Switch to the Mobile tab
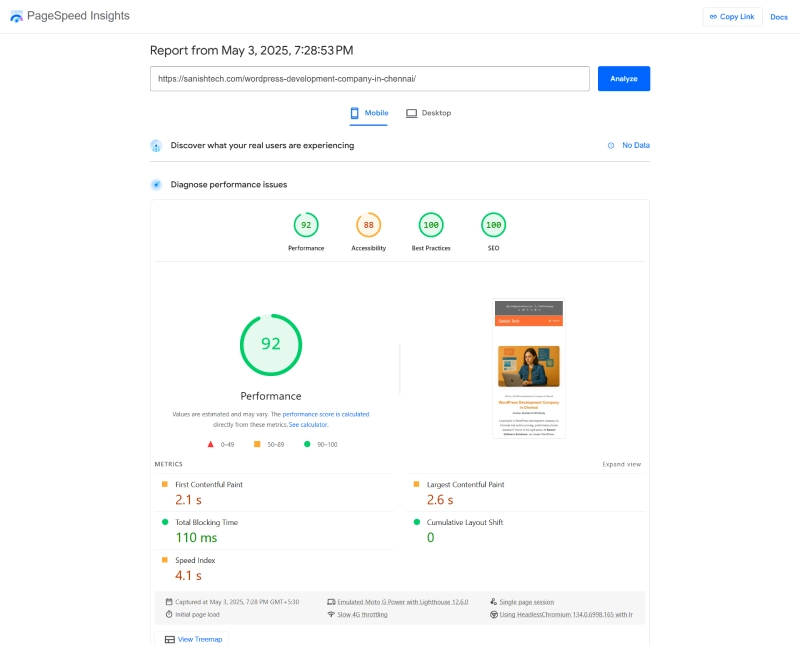Screen dimensions: 800x645 click(369, 113)
